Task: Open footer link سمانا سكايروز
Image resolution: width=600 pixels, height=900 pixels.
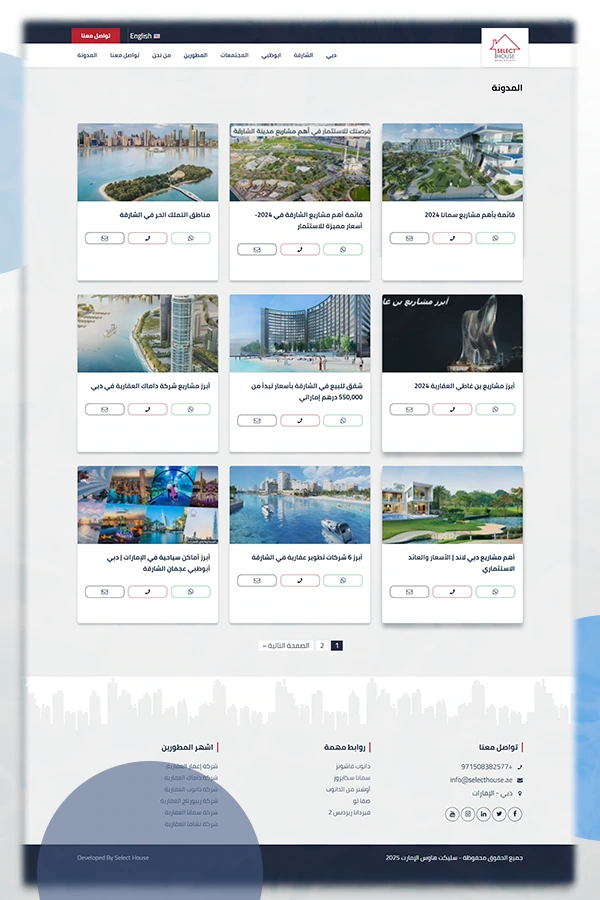Action: pyautogui.click(x=352, y=778)
